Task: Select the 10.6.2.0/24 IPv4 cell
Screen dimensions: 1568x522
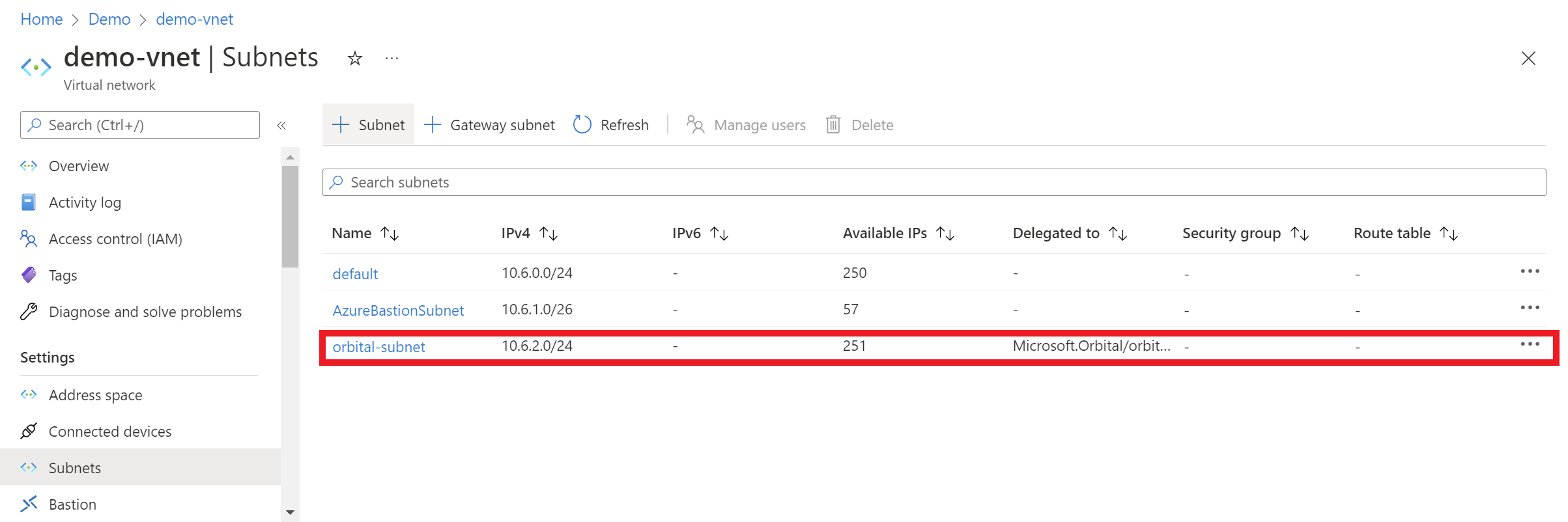Action: [x=537, y=346]
